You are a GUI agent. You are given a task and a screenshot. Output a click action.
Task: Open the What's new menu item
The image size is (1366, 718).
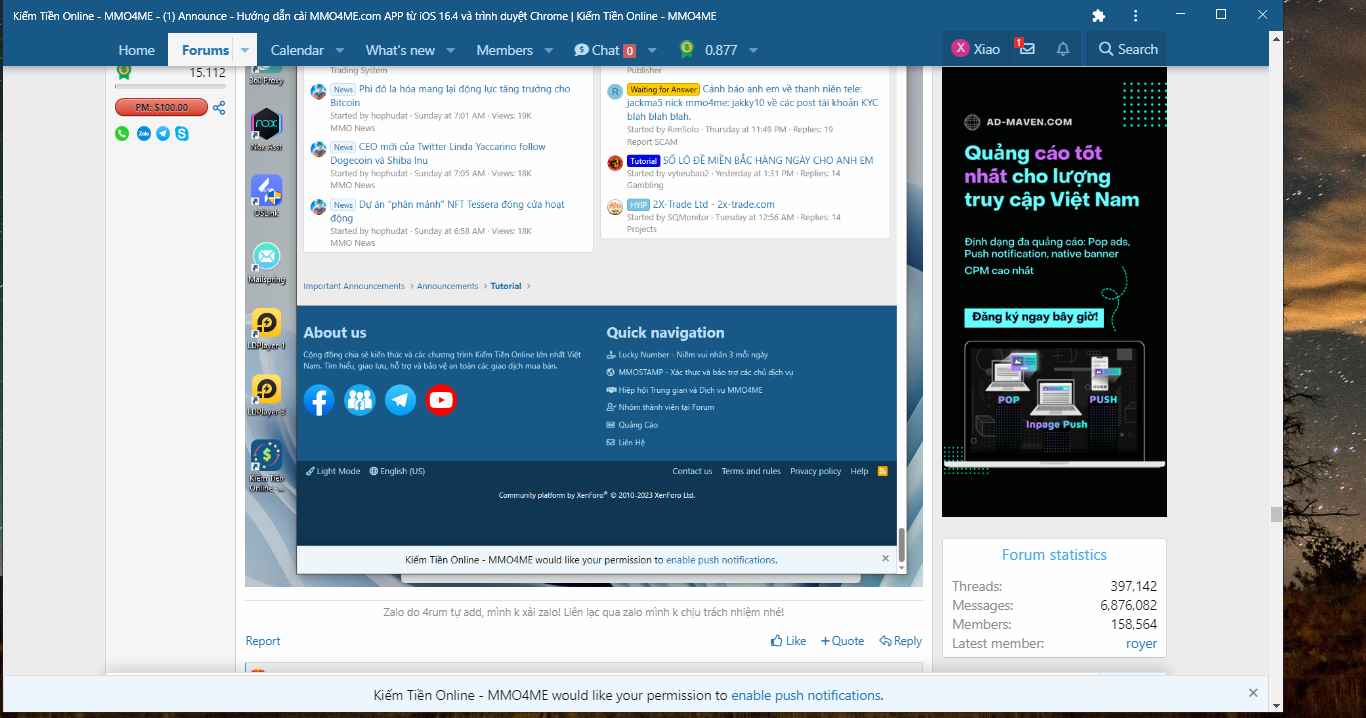pyautogui.click(x=400, y=50)
